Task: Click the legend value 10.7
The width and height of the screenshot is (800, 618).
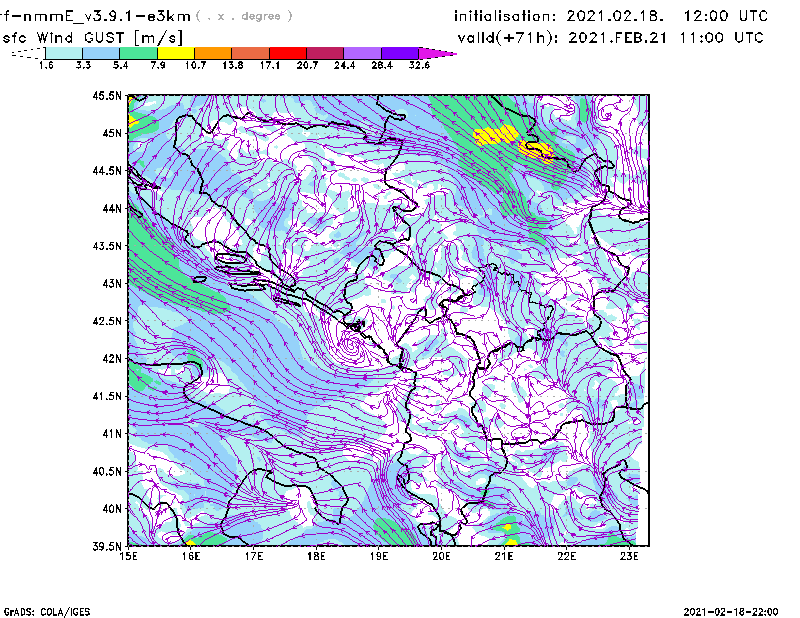Action: tap(195, 65)
